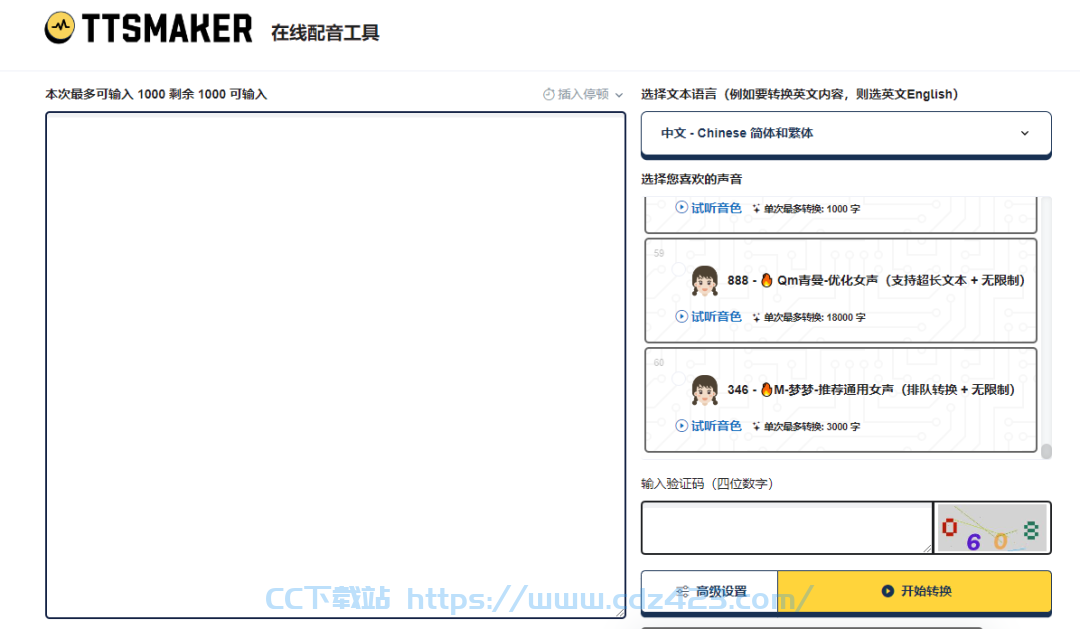The image size is (1080, 629).
Task: Click text 单次最多转换: 3000 字
Action: pyautogui.click(x=811, y=427)
